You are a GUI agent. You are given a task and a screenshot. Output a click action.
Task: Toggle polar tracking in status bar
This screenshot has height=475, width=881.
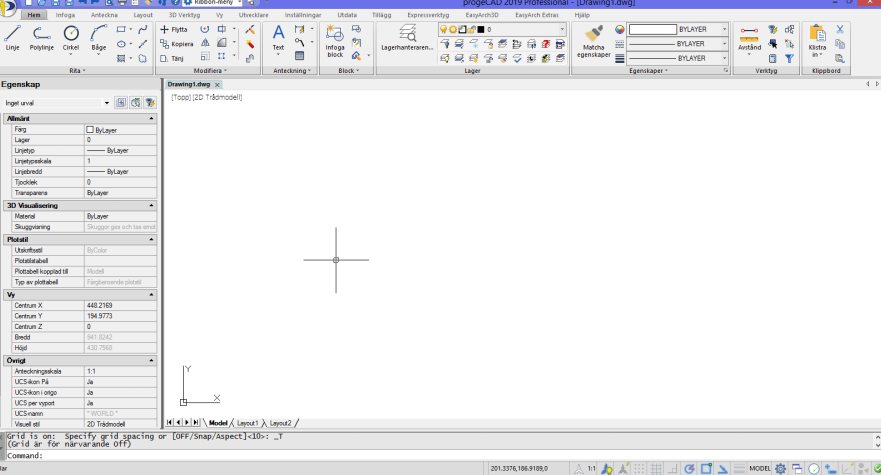[x=689, y=468]
